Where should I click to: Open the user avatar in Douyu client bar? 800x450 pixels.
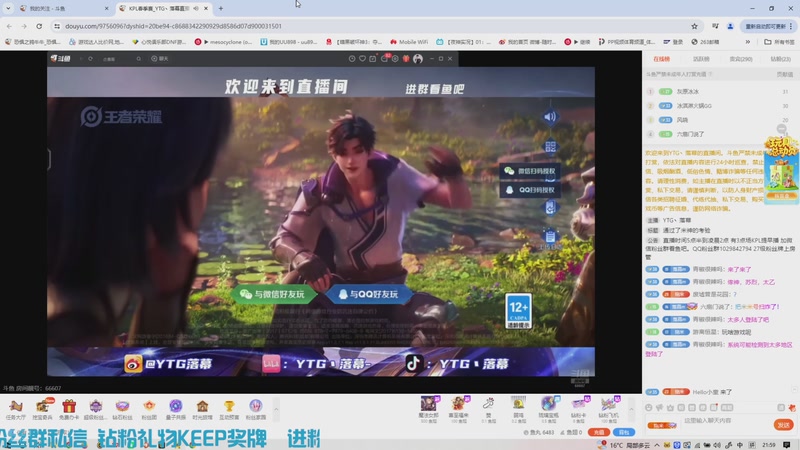click(x=418, y=59)
